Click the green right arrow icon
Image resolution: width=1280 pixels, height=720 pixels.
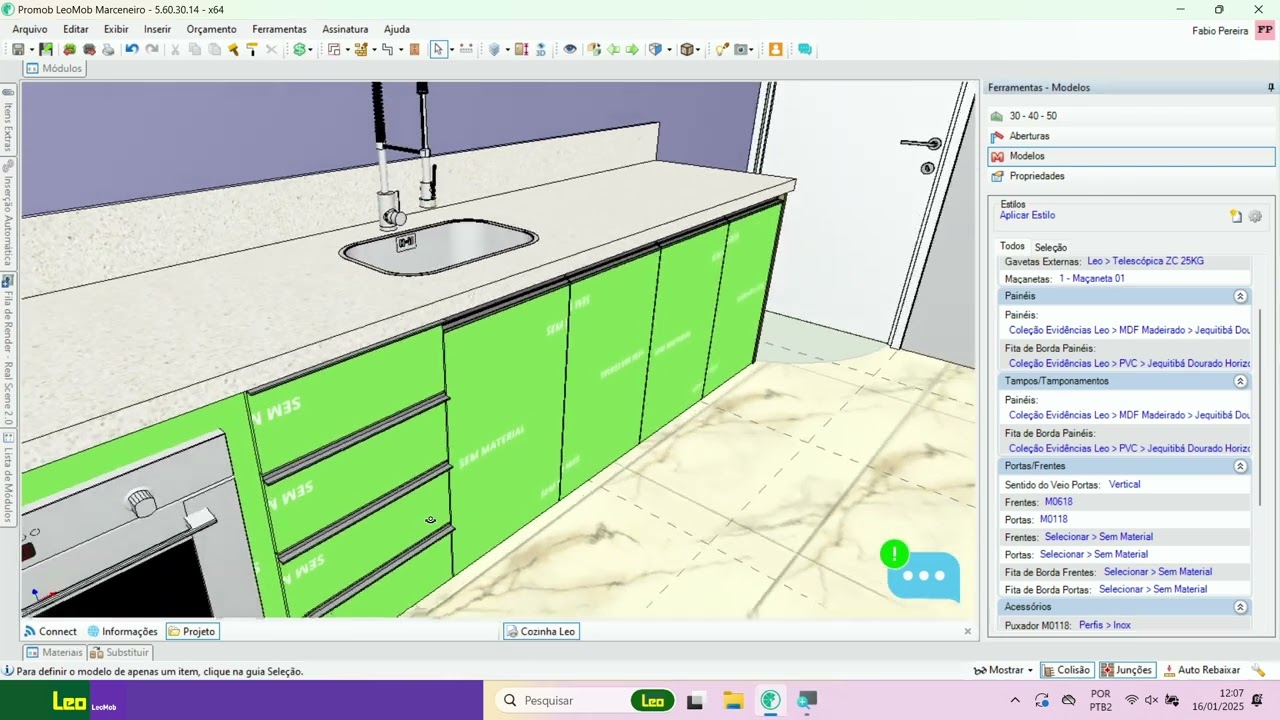point(632,49)
